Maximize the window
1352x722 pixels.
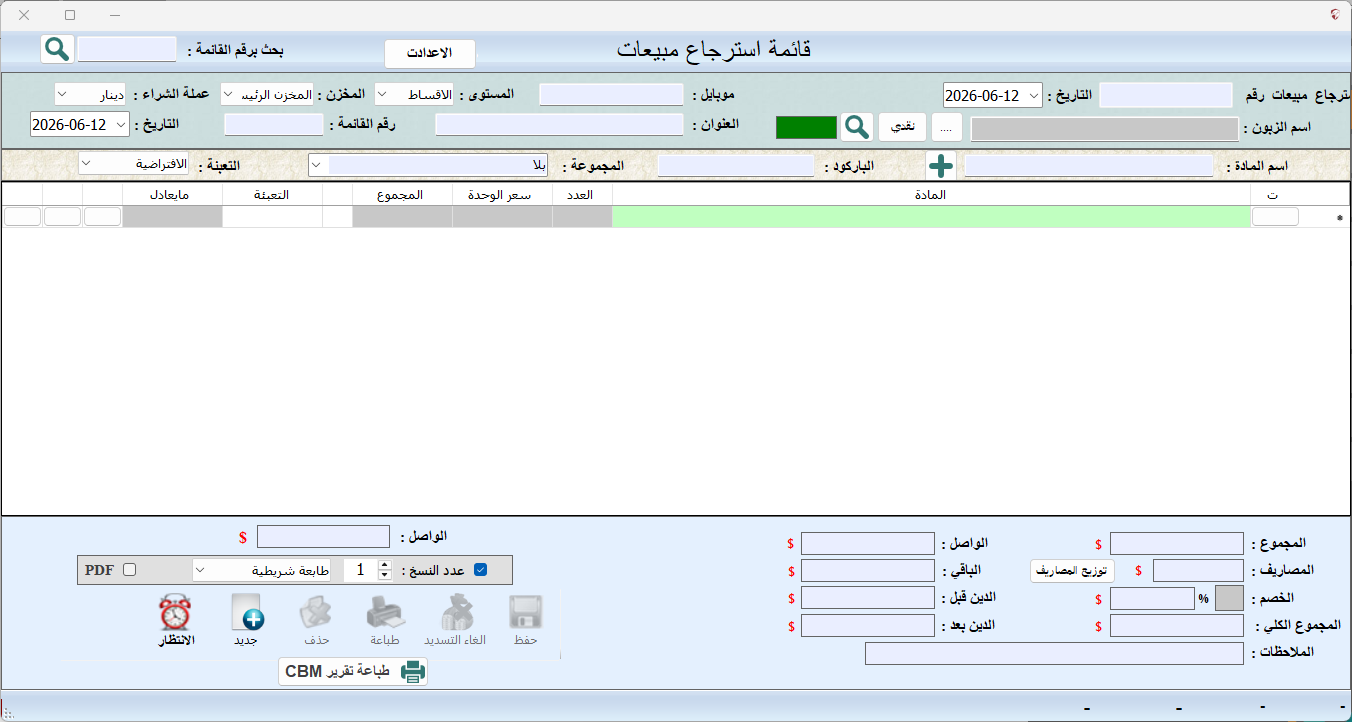[70, 15]
